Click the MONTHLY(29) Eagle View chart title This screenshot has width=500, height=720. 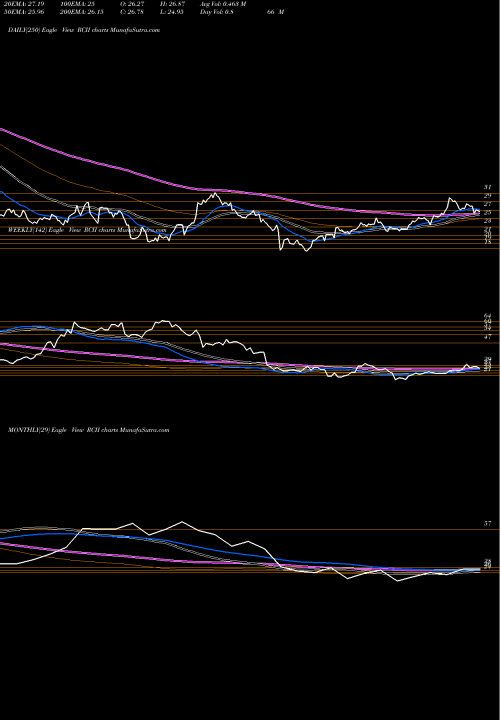coord(89,430)
